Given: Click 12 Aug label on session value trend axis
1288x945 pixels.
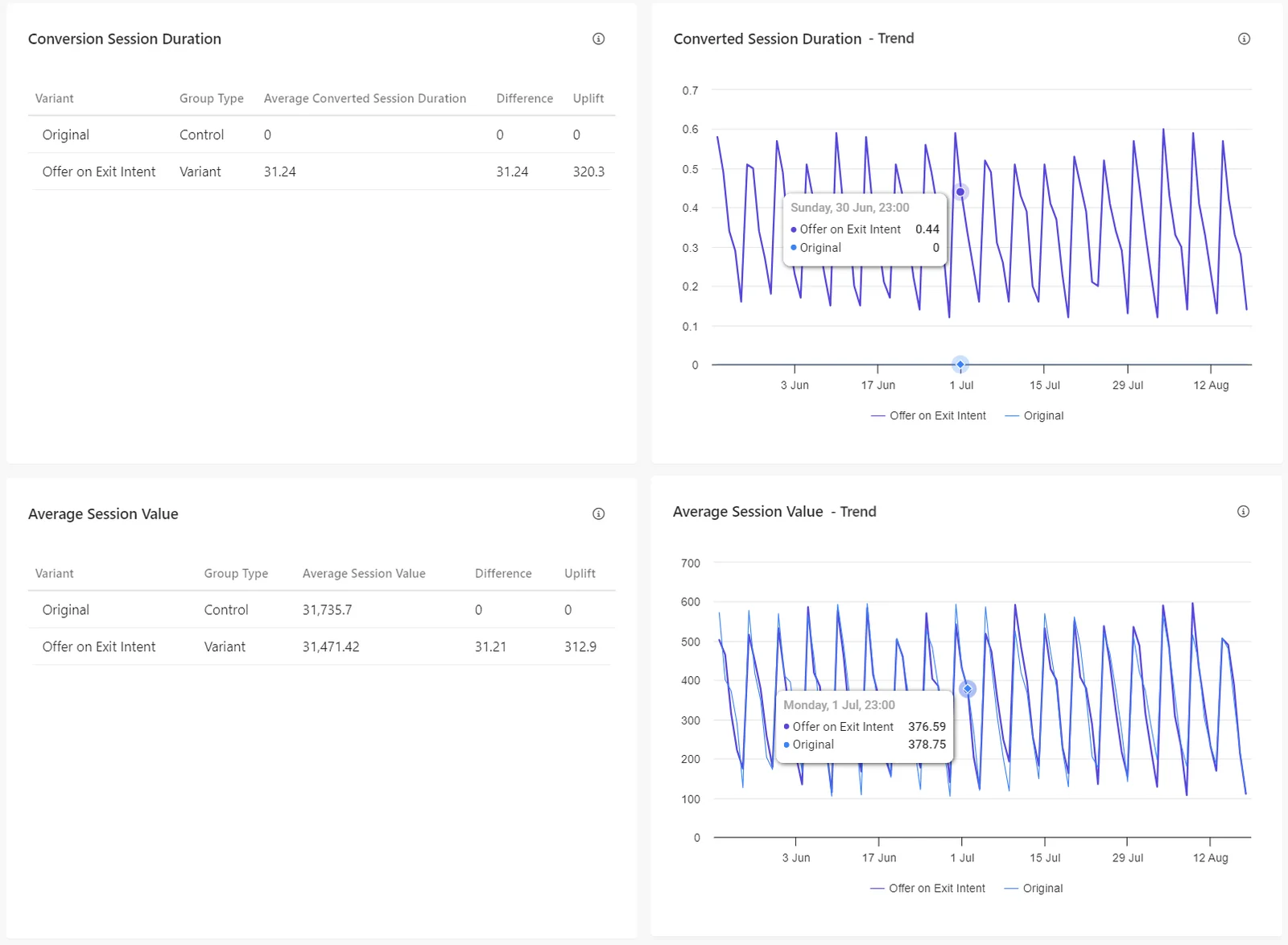Looking at the screenshot, I should [1211, 857].
